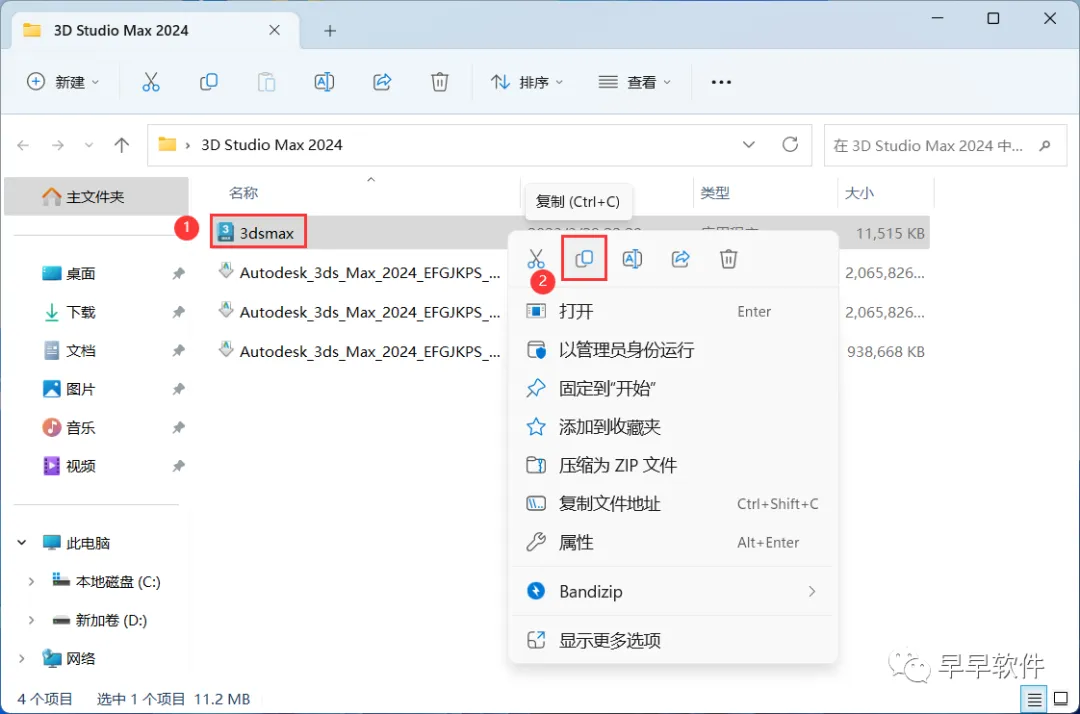
Task: Click Cut scissors icon in context menu
Action: point(536,259)
